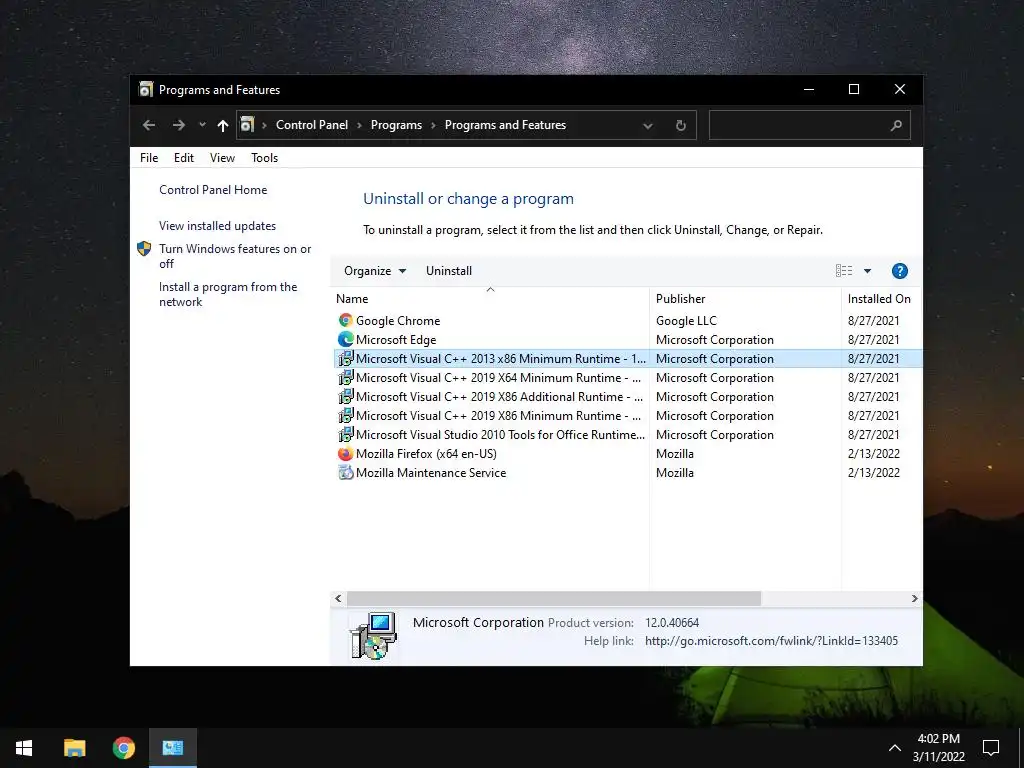
Task: Open the File menu
Action: coord(149,157)
